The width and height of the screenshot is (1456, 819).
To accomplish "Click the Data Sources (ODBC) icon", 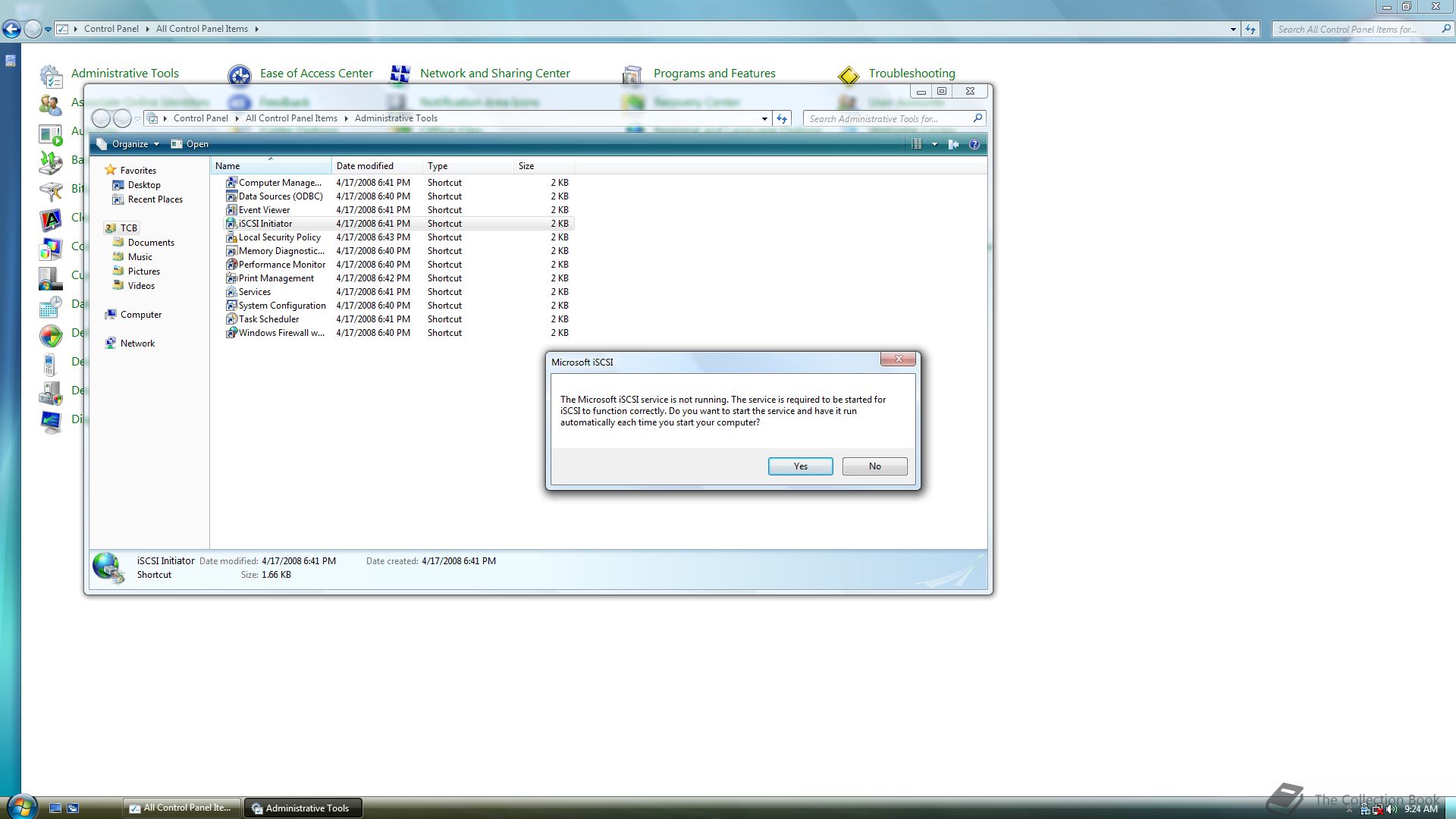I will [x=231, y=196].
